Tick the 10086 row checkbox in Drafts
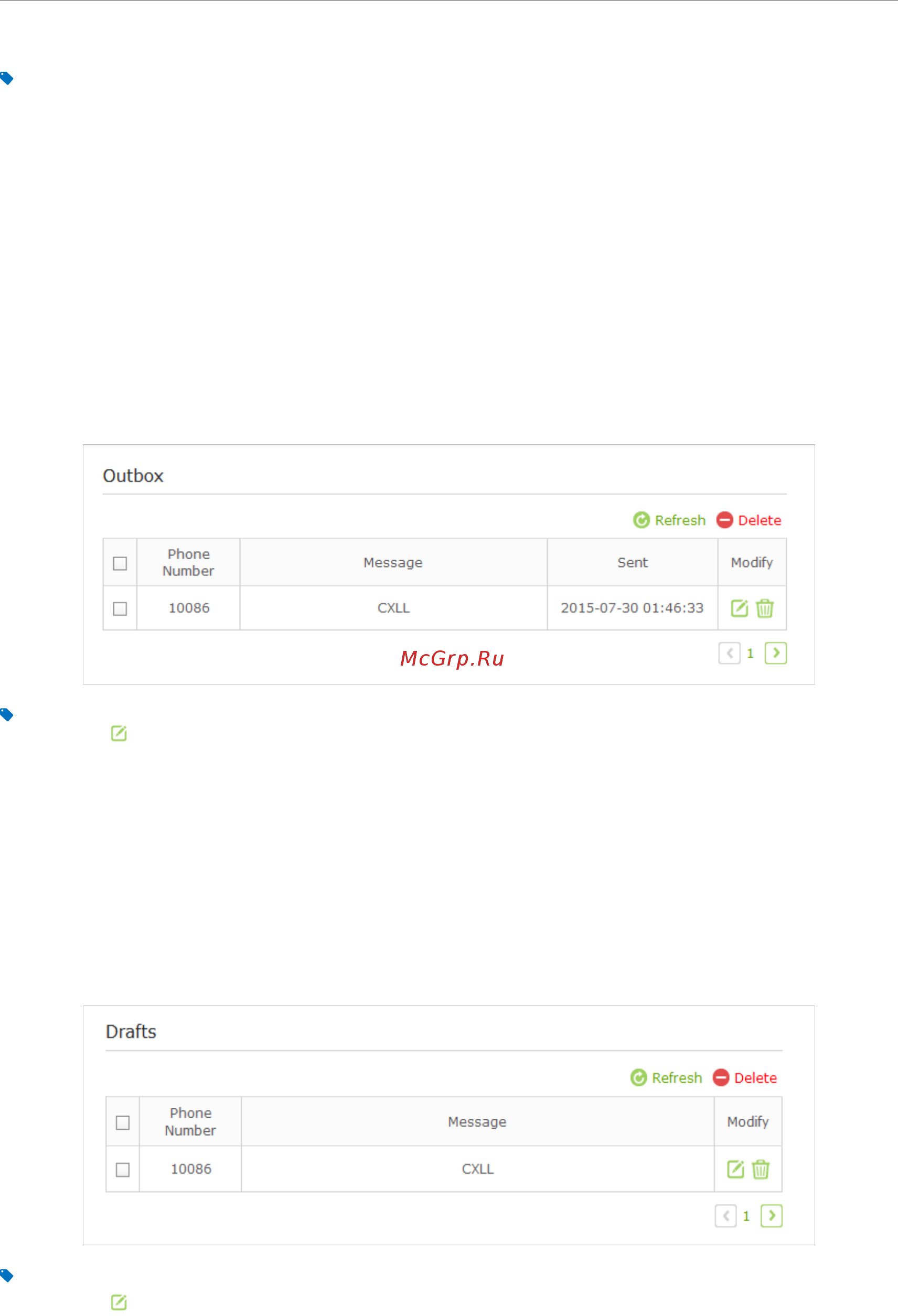The image size is (898, 1316). 123,1169
